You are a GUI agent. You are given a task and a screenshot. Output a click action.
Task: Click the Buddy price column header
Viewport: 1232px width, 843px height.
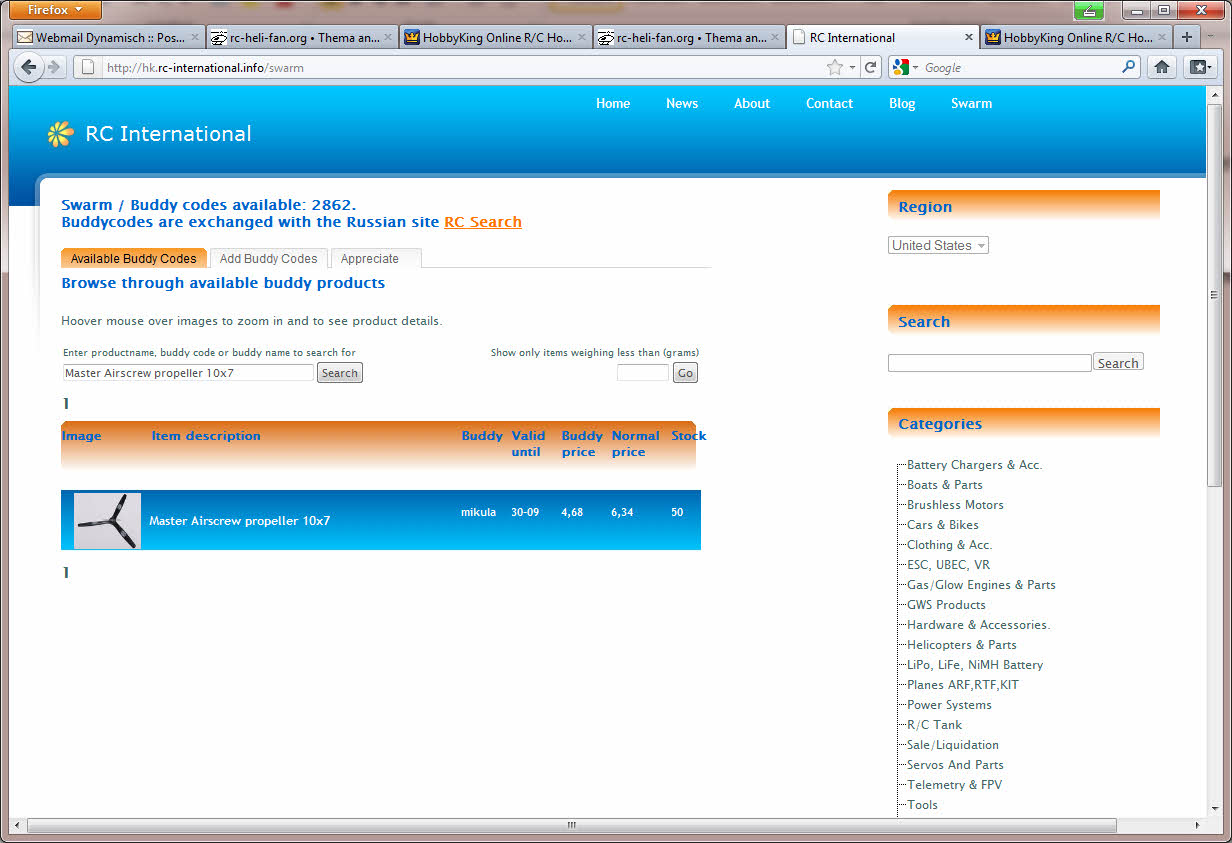(581, 444)
